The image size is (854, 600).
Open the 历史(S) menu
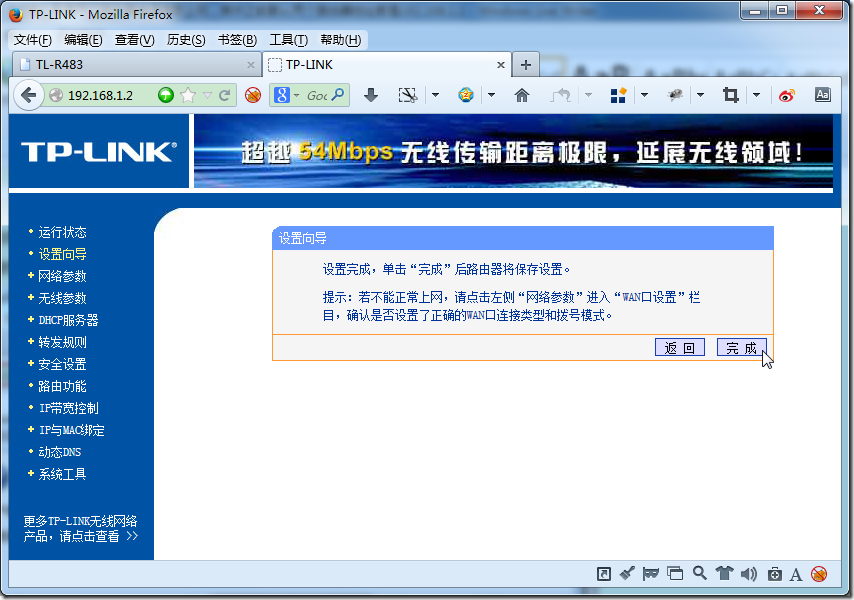(x=186, y=40)
